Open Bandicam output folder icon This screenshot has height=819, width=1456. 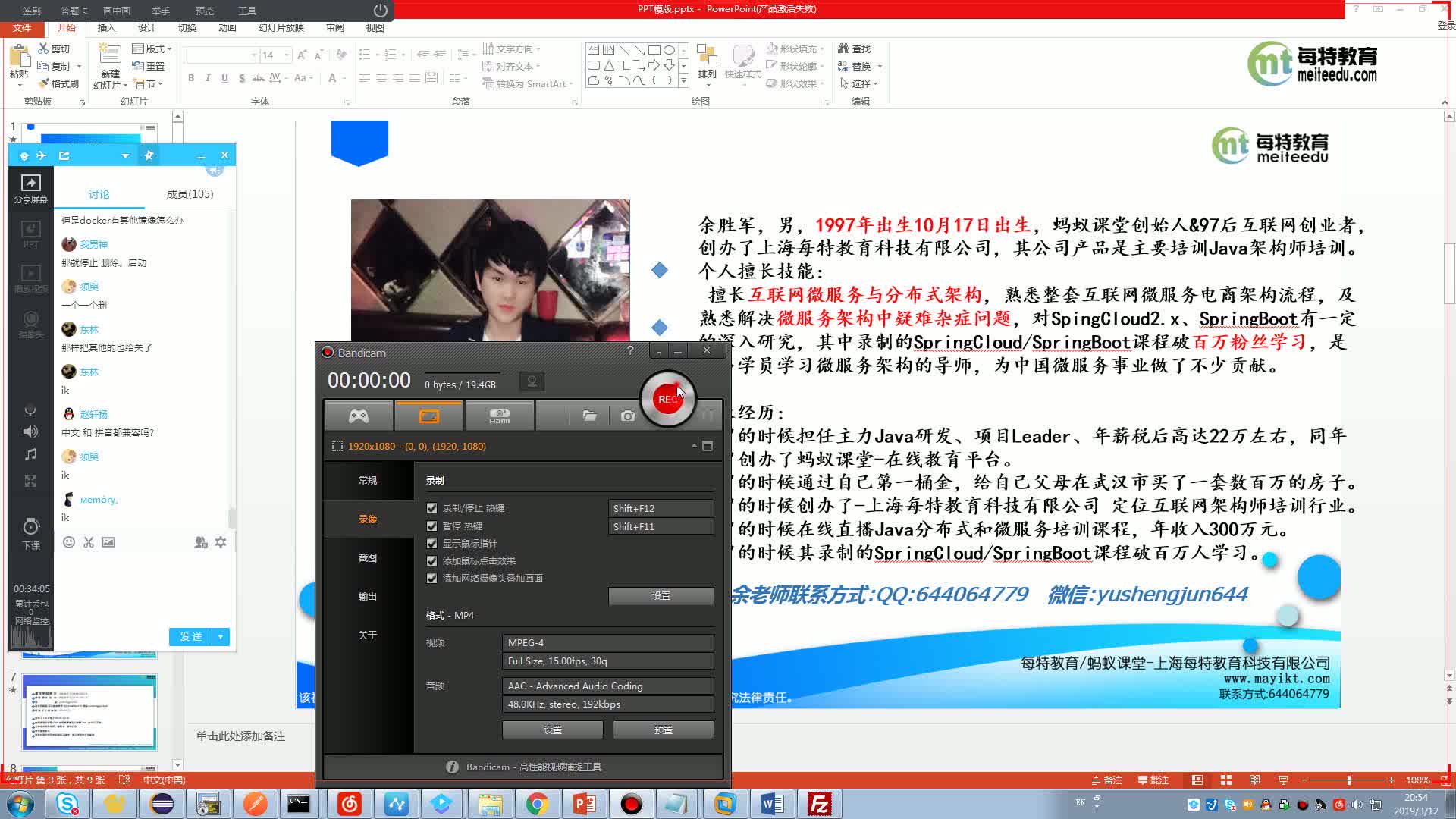(589, 416)
